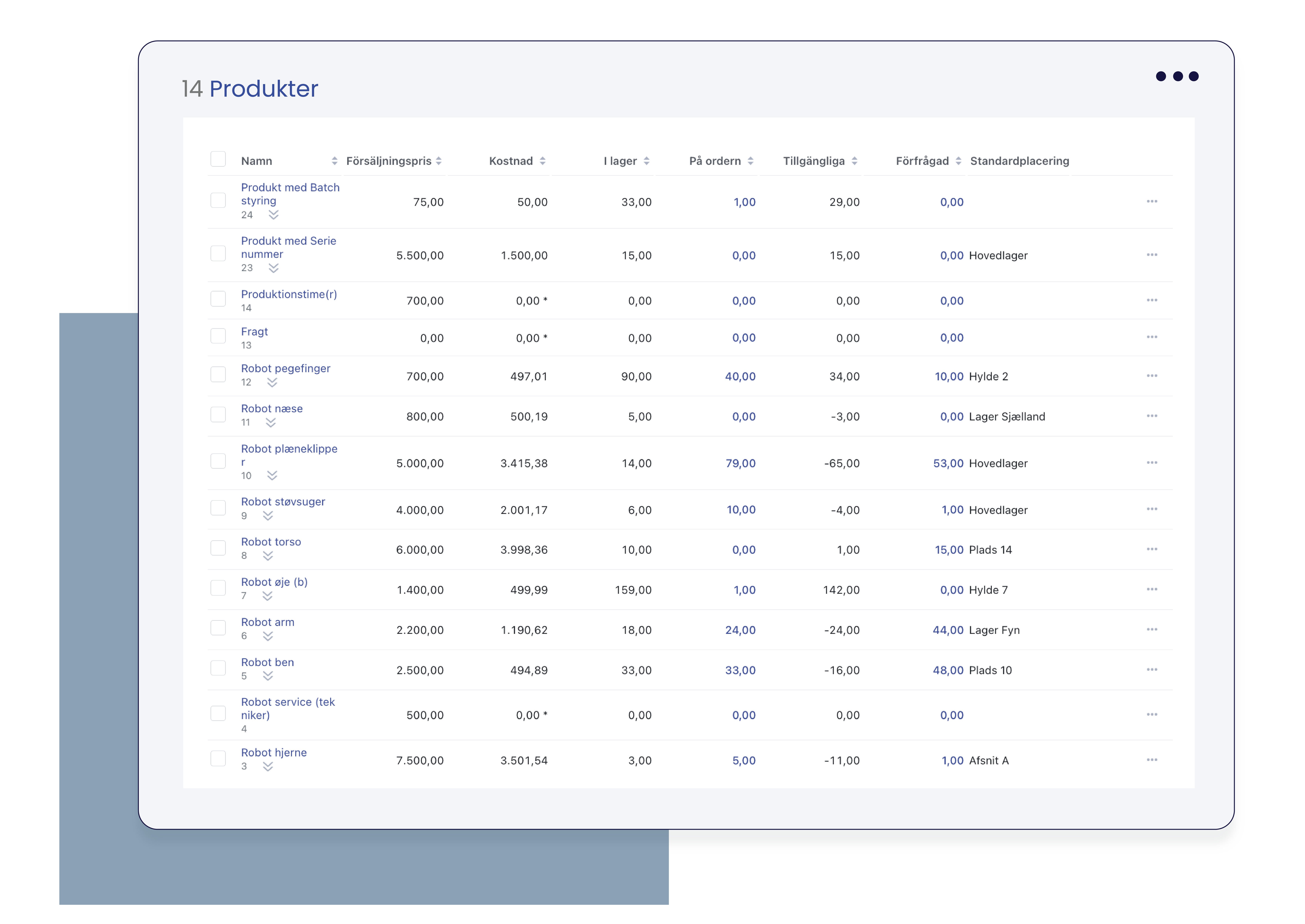Expand the Robot ben row chevron

pyautogui.click(x=268, y=676)
